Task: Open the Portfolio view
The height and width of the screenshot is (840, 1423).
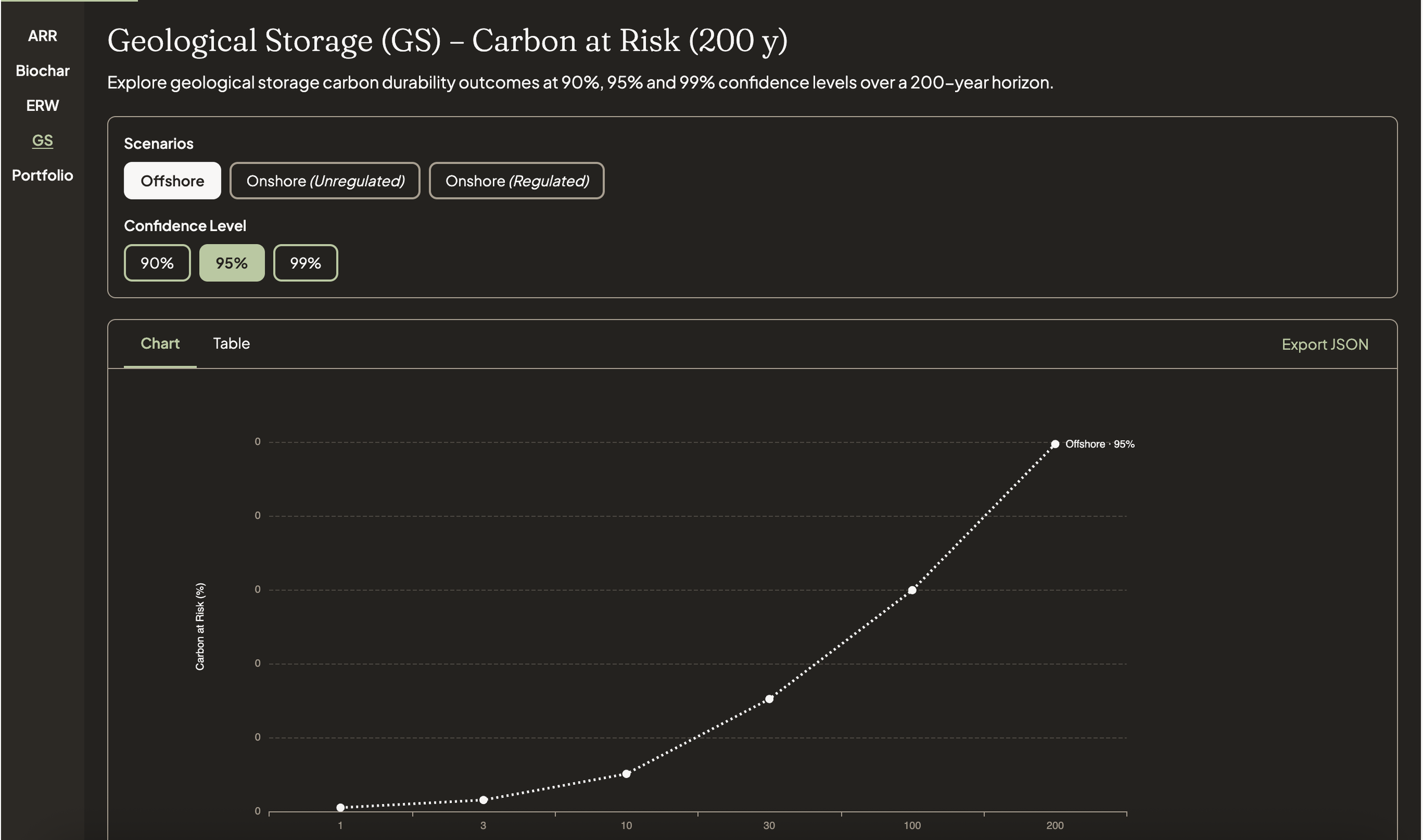Action: click(43, 175)
